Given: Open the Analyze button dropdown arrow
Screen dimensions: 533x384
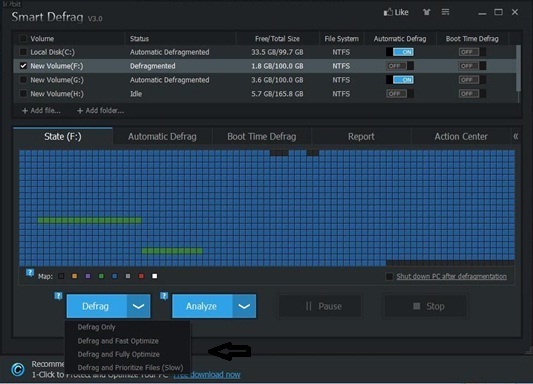Looking at the screenshot, I should 244,306.
